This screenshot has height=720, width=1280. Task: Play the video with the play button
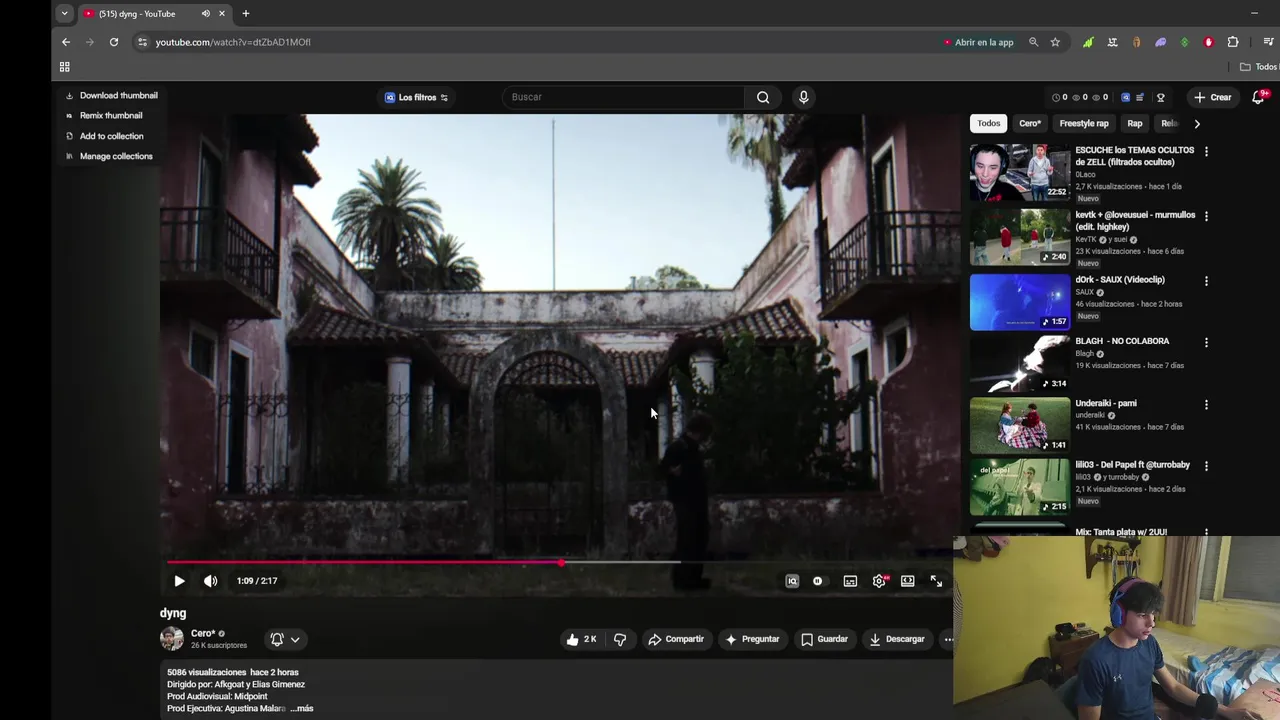pyautogui.click(x=179, y=581)
